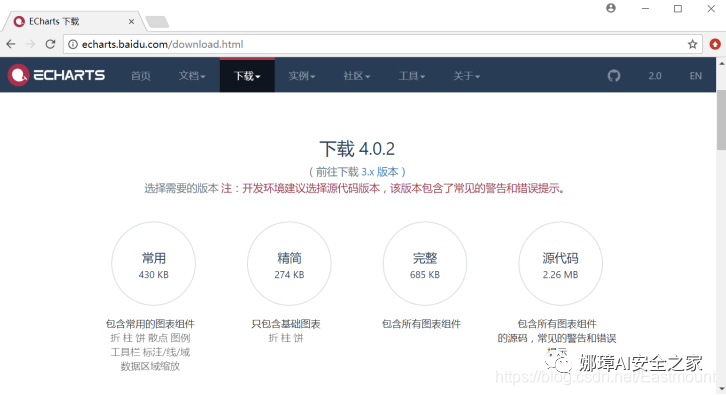Expand the 下载 dropdown menu
Viewport: 726px width, 395px height.
coord(247,75)
